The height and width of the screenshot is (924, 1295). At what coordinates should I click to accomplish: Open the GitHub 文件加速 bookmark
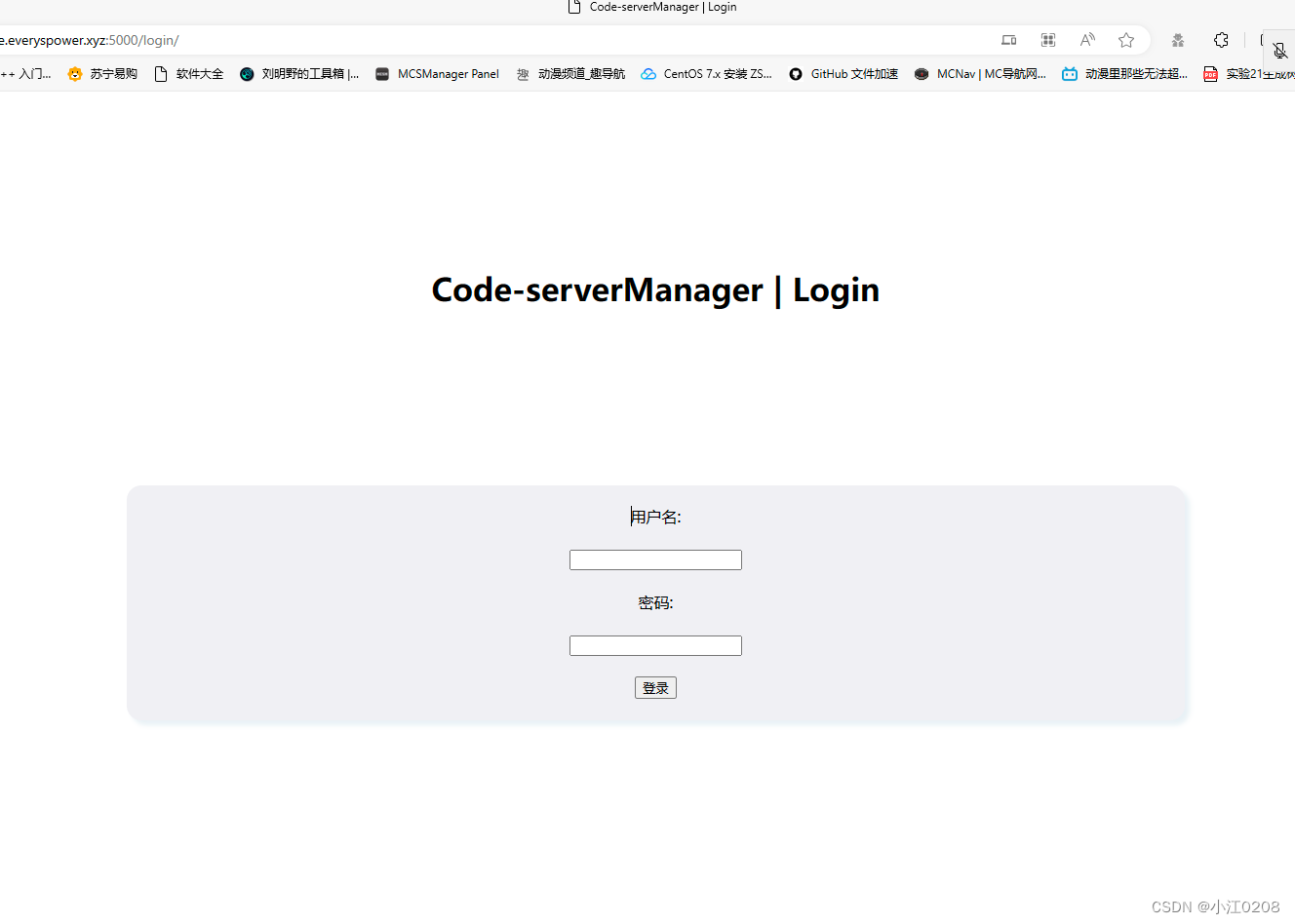[x=842, y=73]
